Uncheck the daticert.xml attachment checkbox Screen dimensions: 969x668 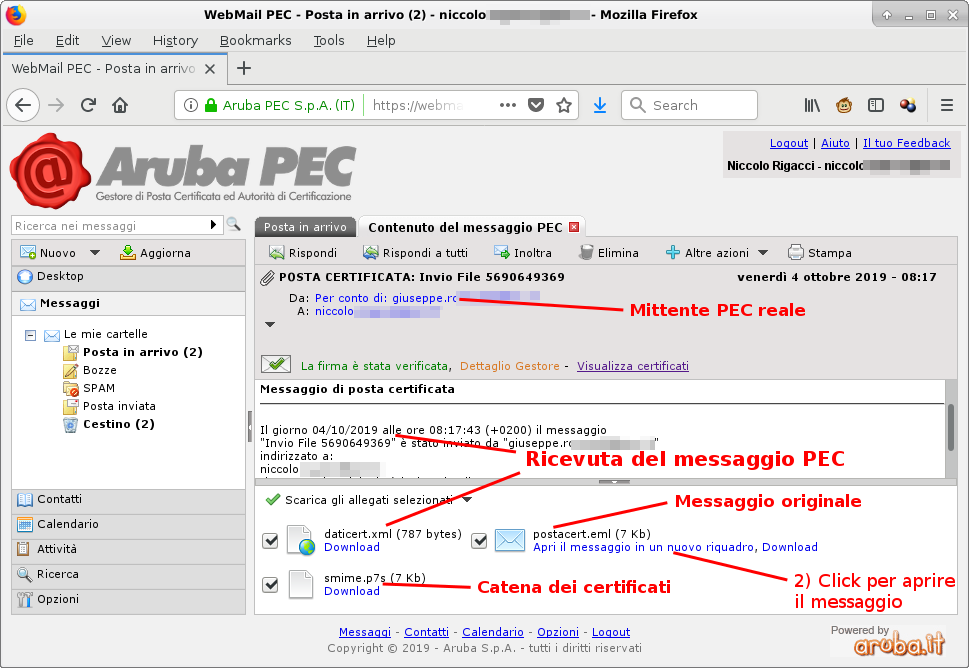[x=270, y=541]
